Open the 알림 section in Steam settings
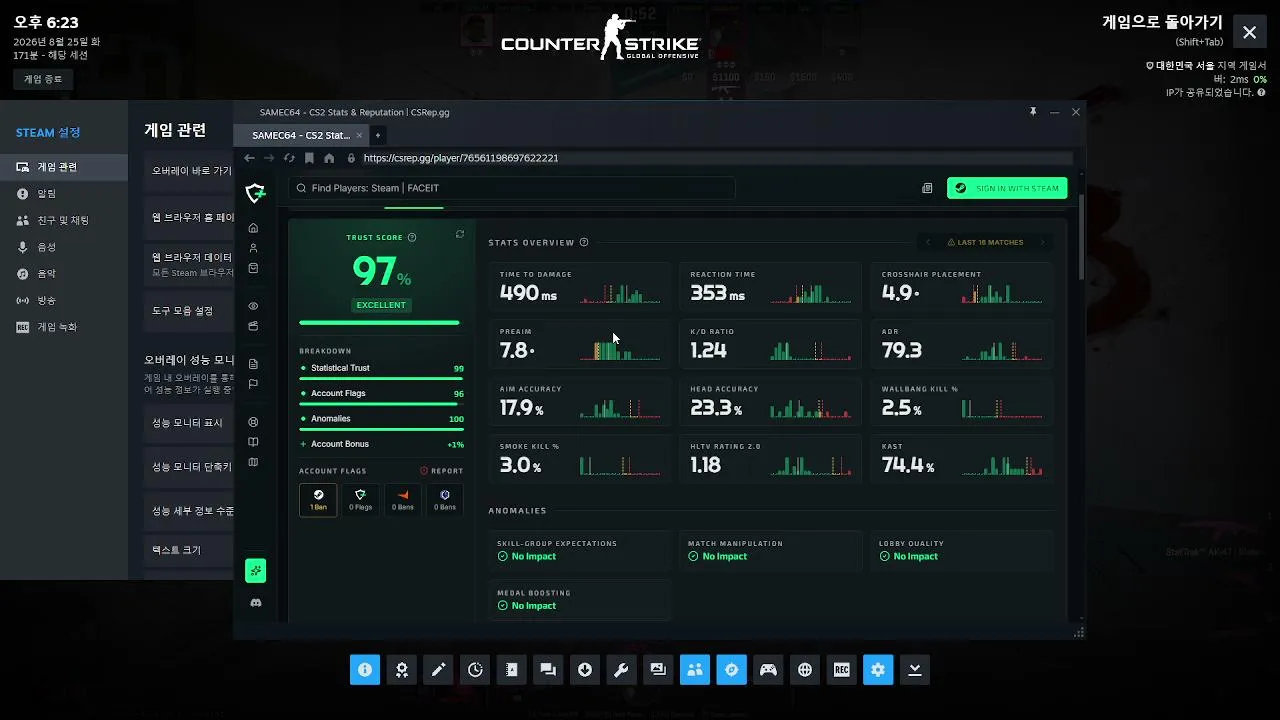1280x720 pixels. tap(64, 193)
